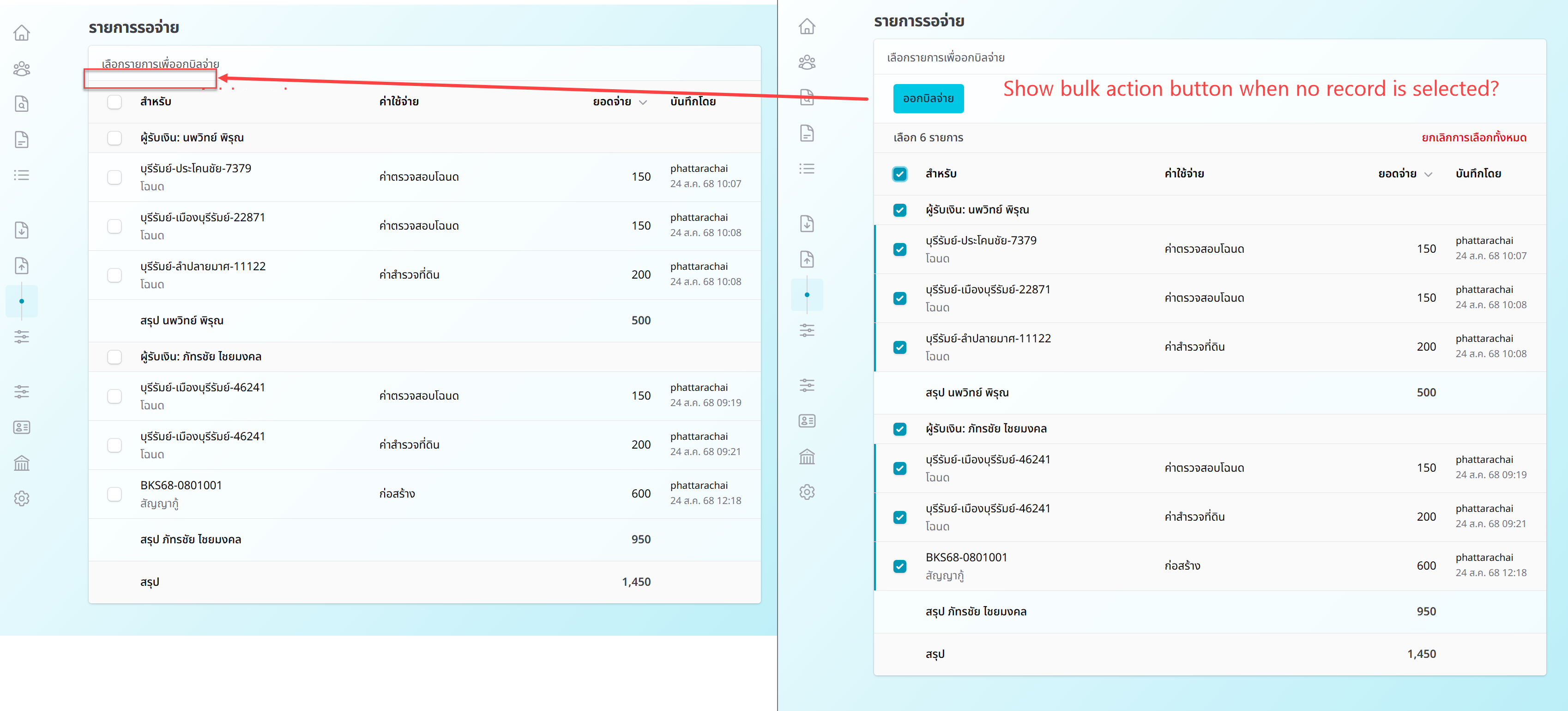The height and width of the screenshot is (711, 1568).
Task: Click ยกเลิกการเลือกทั้งหมด link
Action: pos(1474,138)
